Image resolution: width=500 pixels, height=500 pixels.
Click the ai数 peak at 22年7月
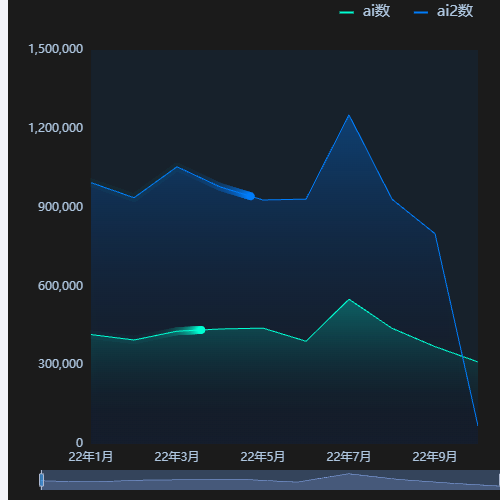coord(349,299)
